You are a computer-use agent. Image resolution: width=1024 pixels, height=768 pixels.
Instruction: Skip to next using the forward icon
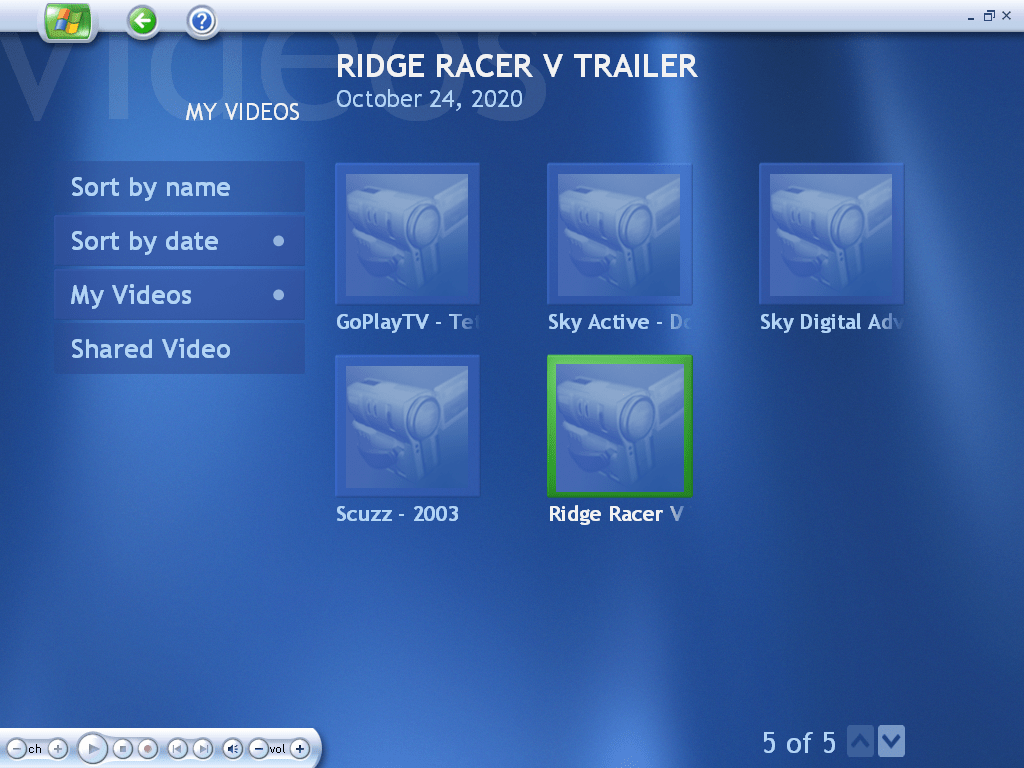tap(202, 749)
